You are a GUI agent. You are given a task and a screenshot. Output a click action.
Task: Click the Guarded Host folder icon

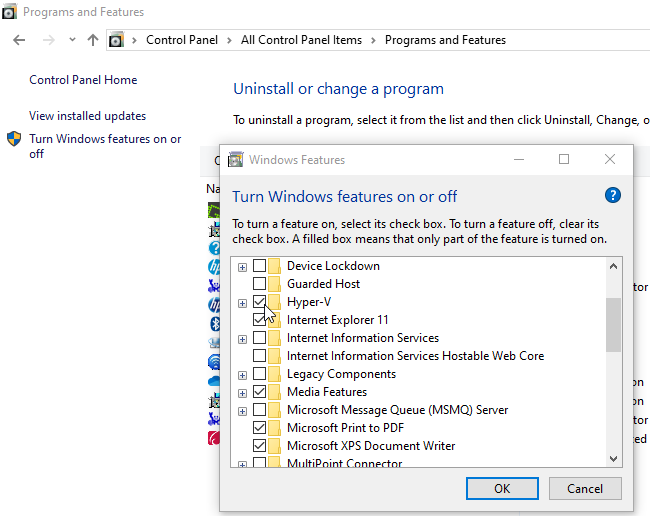(274, 284)
